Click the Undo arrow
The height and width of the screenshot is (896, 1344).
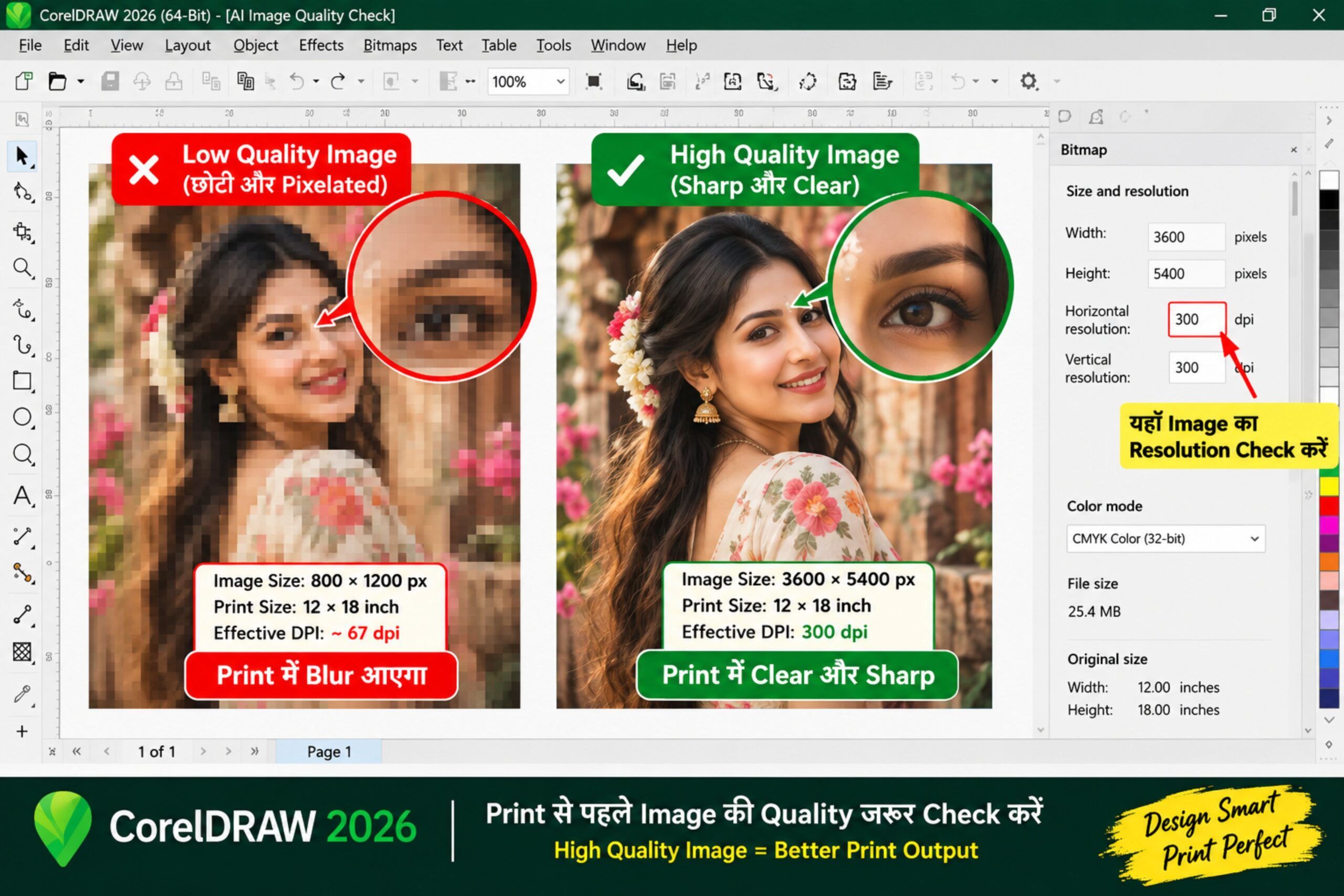[x=297, y=81]
